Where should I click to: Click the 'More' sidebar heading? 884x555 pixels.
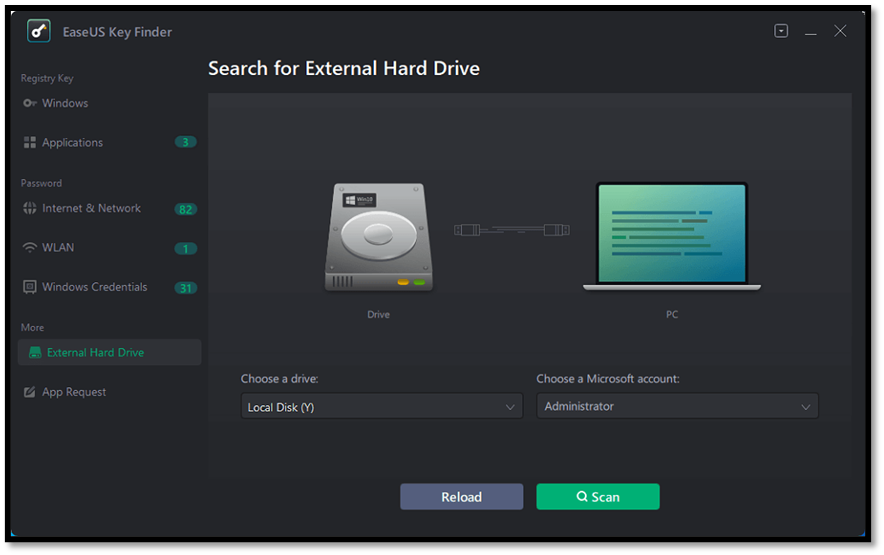(x=32, y=327)
